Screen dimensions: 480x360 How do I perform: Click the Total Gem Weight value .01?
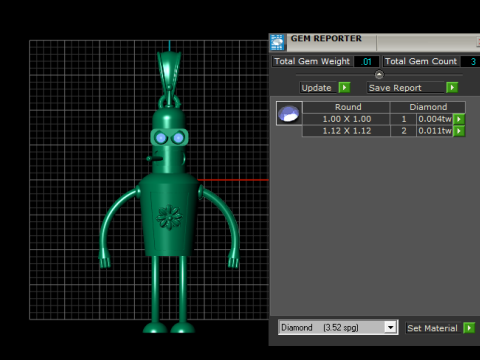tap(366, 62)
